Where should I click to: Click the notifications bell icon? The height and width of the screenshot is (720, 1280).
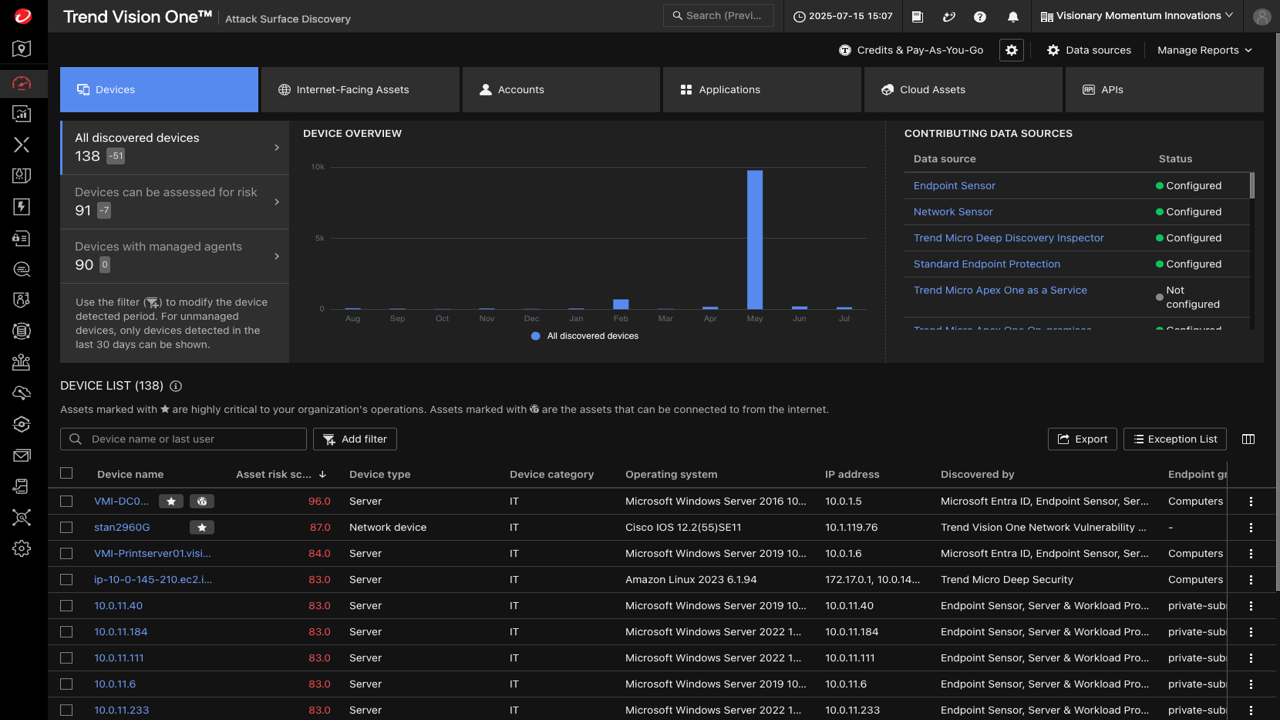coord(1012,17)
